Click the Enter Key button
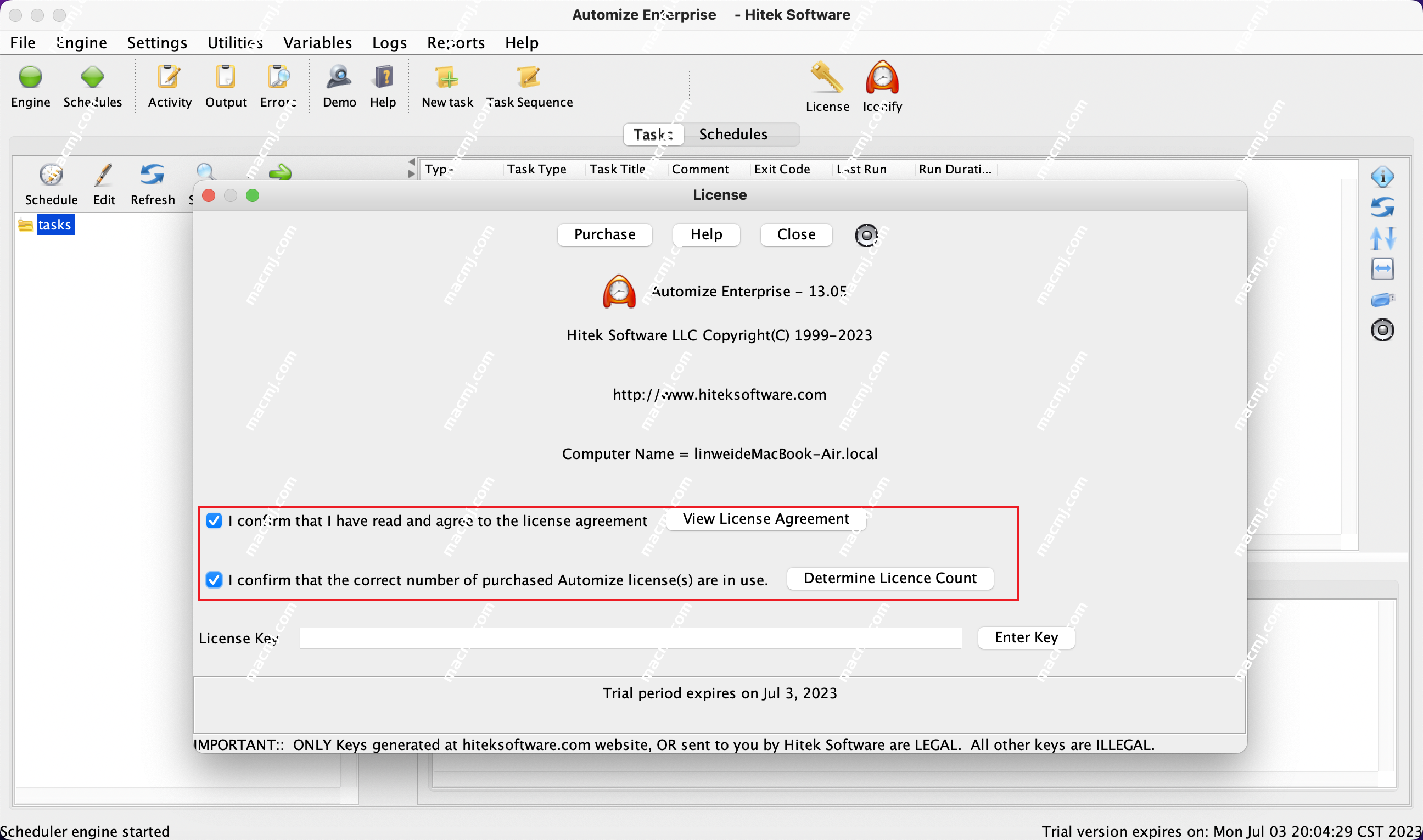 (x=1026, y=637)
